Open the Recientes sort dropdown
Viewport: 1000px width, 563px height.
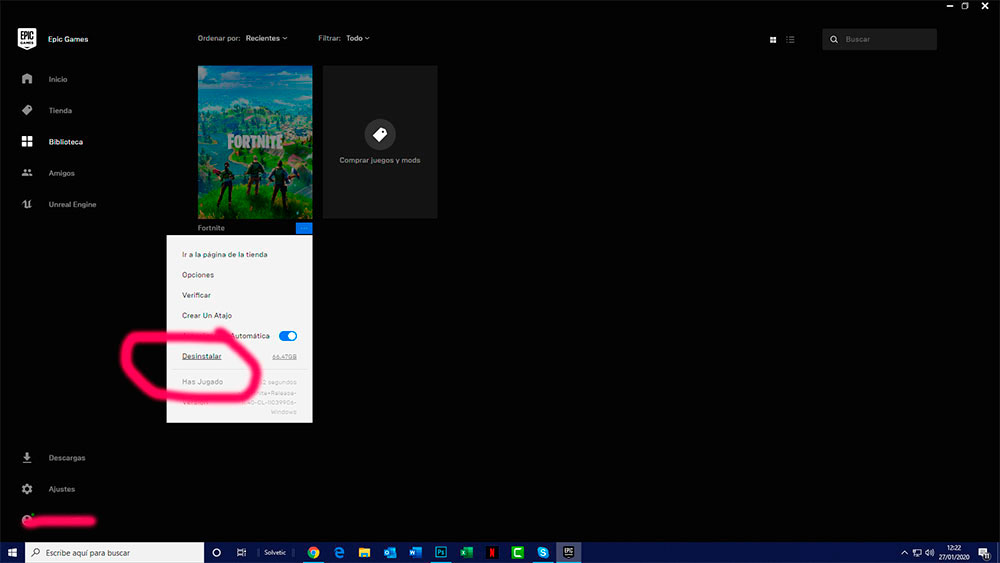(x=266, y=38)
